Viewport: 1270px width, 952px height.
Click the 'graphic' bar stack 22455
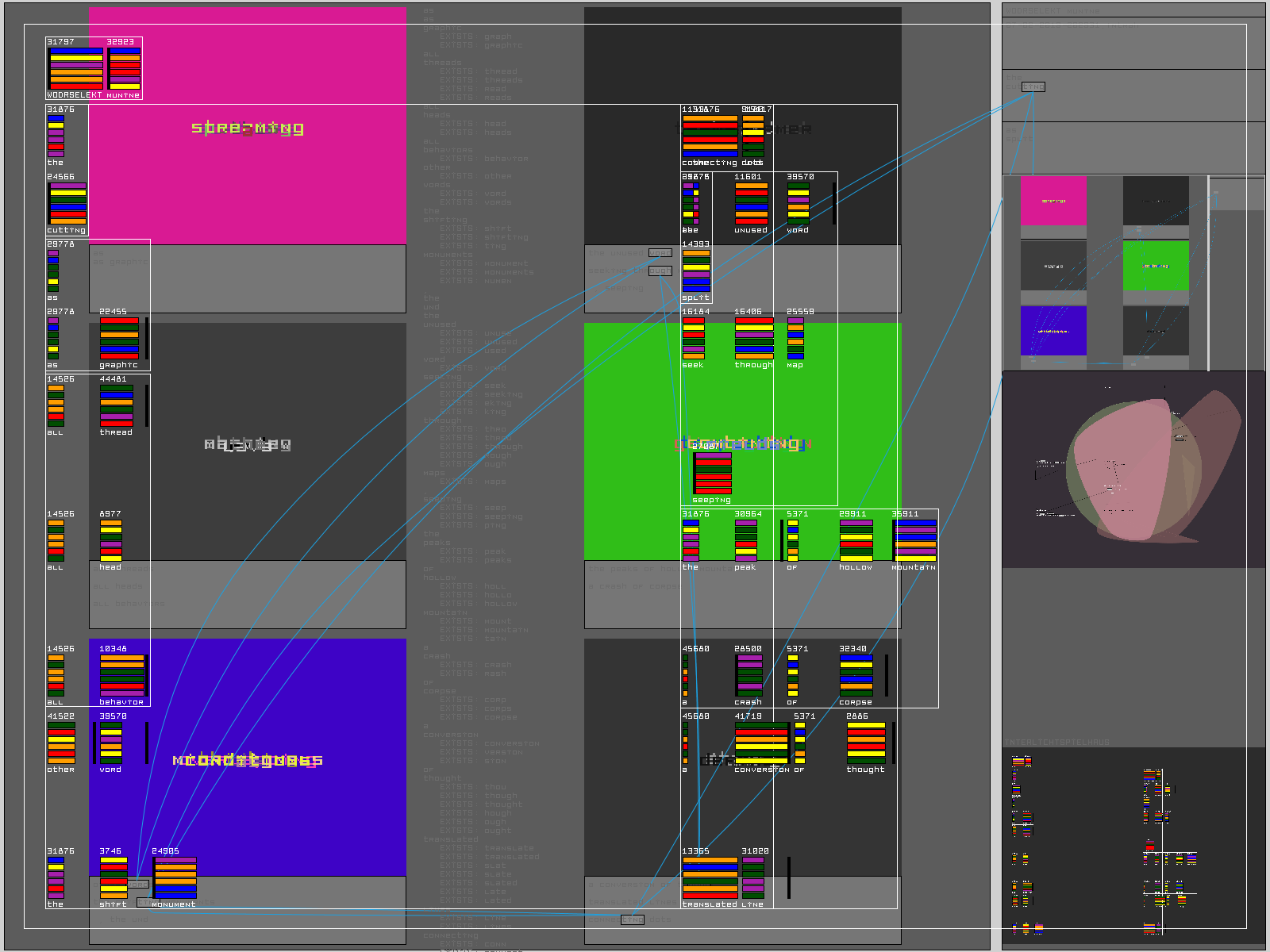[119, 338]
